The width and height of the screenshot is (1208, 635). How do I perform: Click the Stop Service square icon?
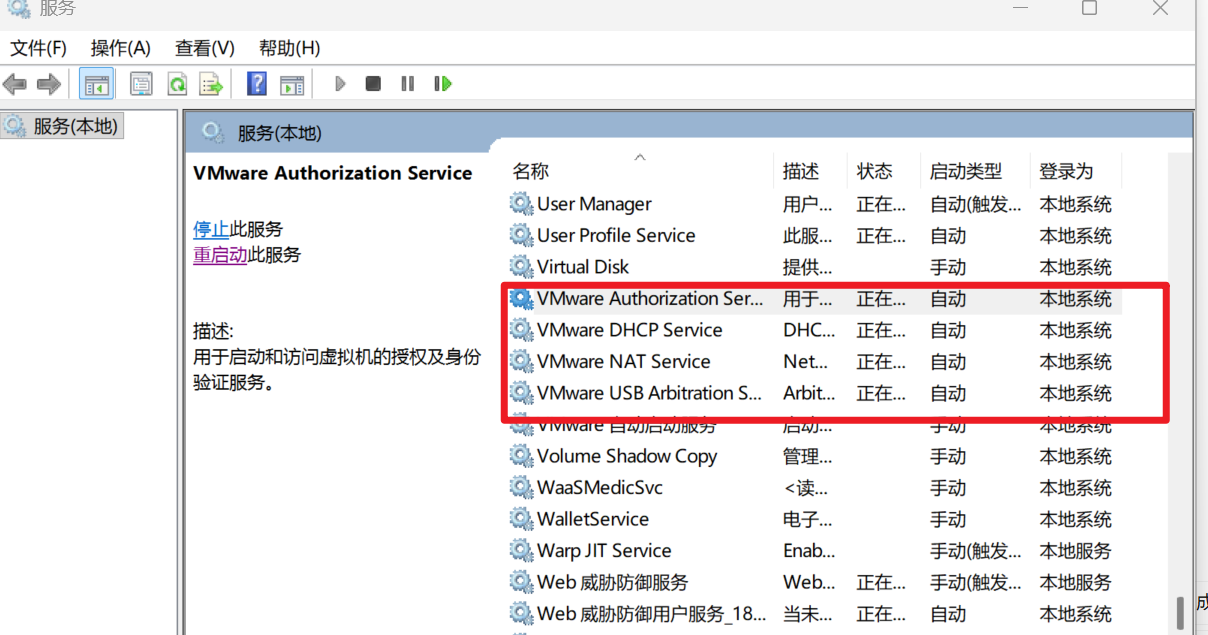(373, 84)
